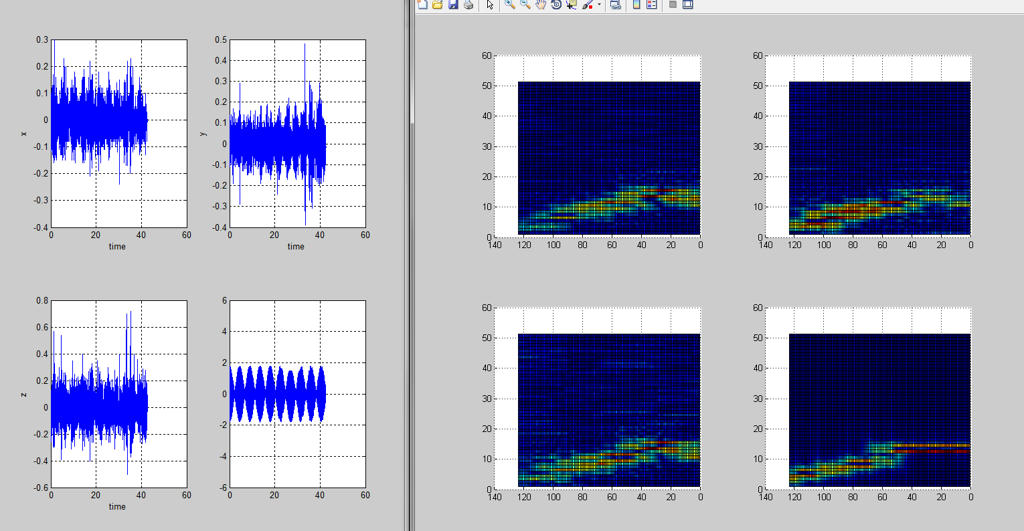Hide plot tools with the gray square icon
The width and height of the screenshot is (1024, 531).
coord(673,5)
